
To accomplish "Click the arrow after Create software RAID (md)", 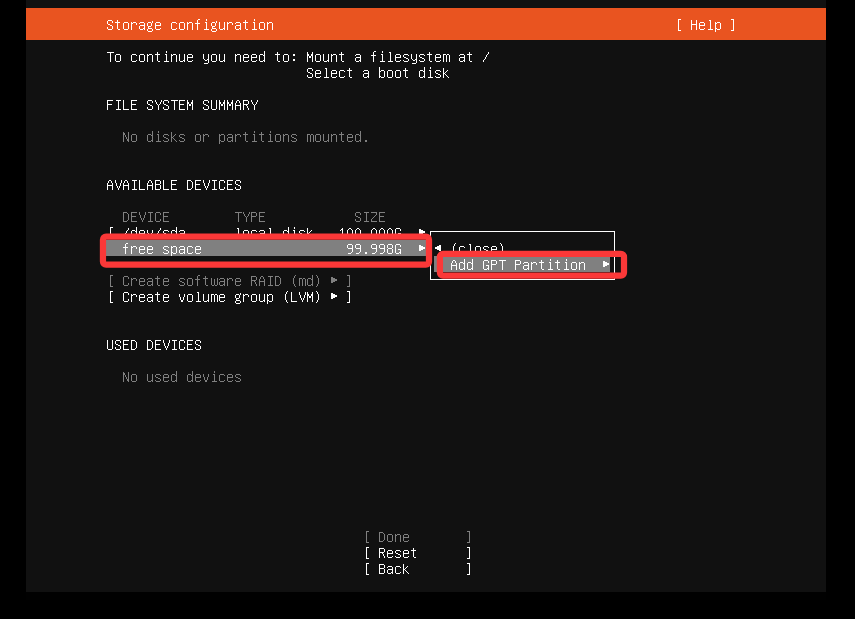I will point(334,281).
